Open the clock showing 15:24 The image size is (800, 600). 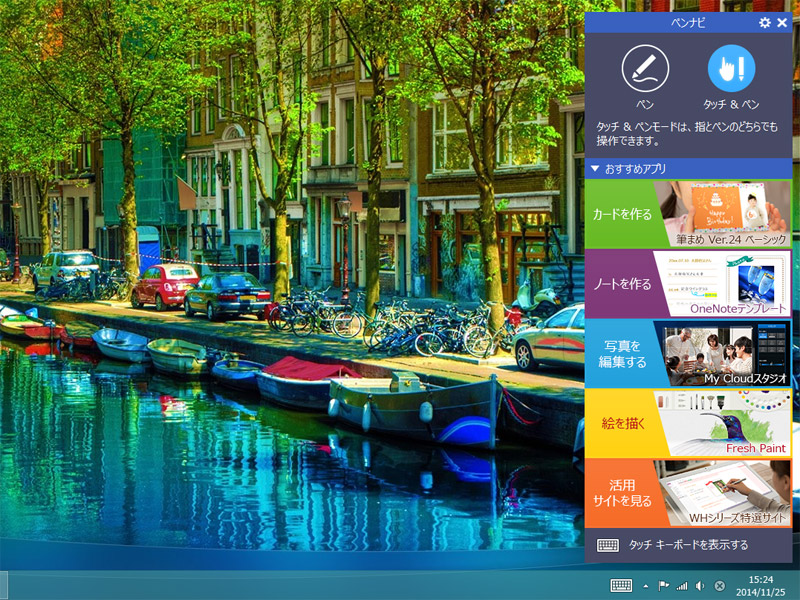(761, 585)
